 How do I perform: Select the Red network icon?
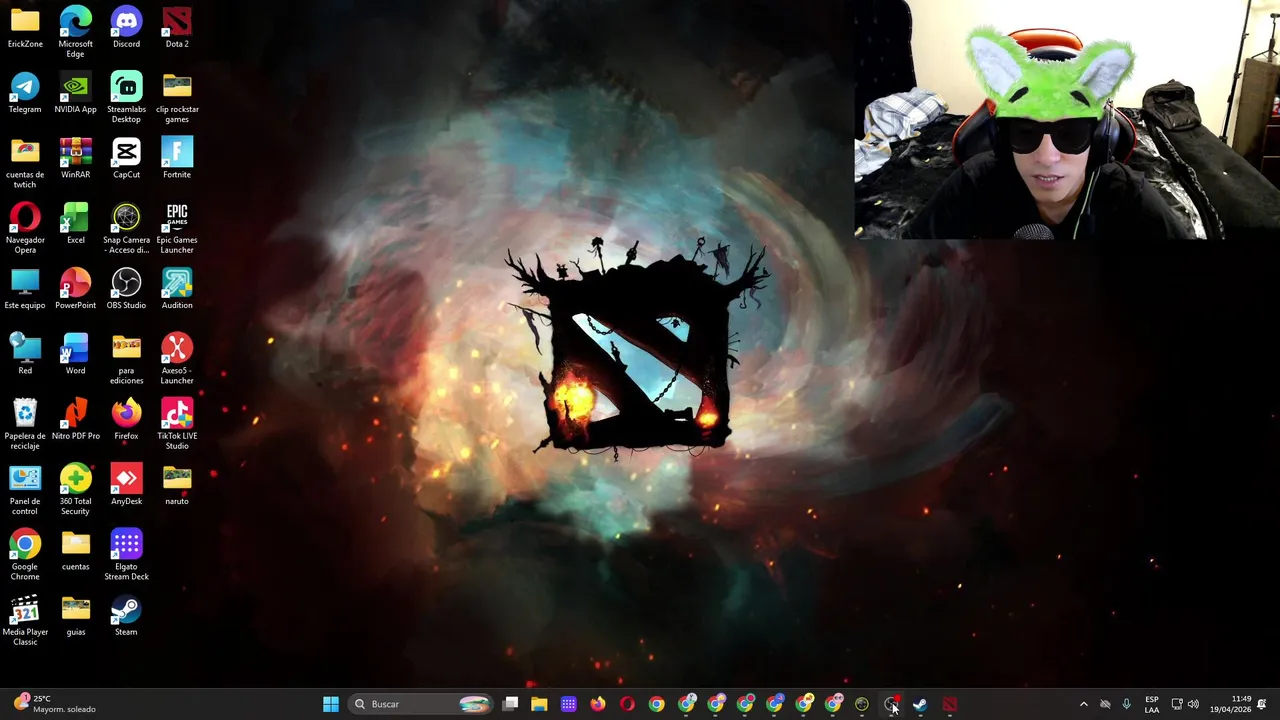pyautogui.click(x=25, y=354)
